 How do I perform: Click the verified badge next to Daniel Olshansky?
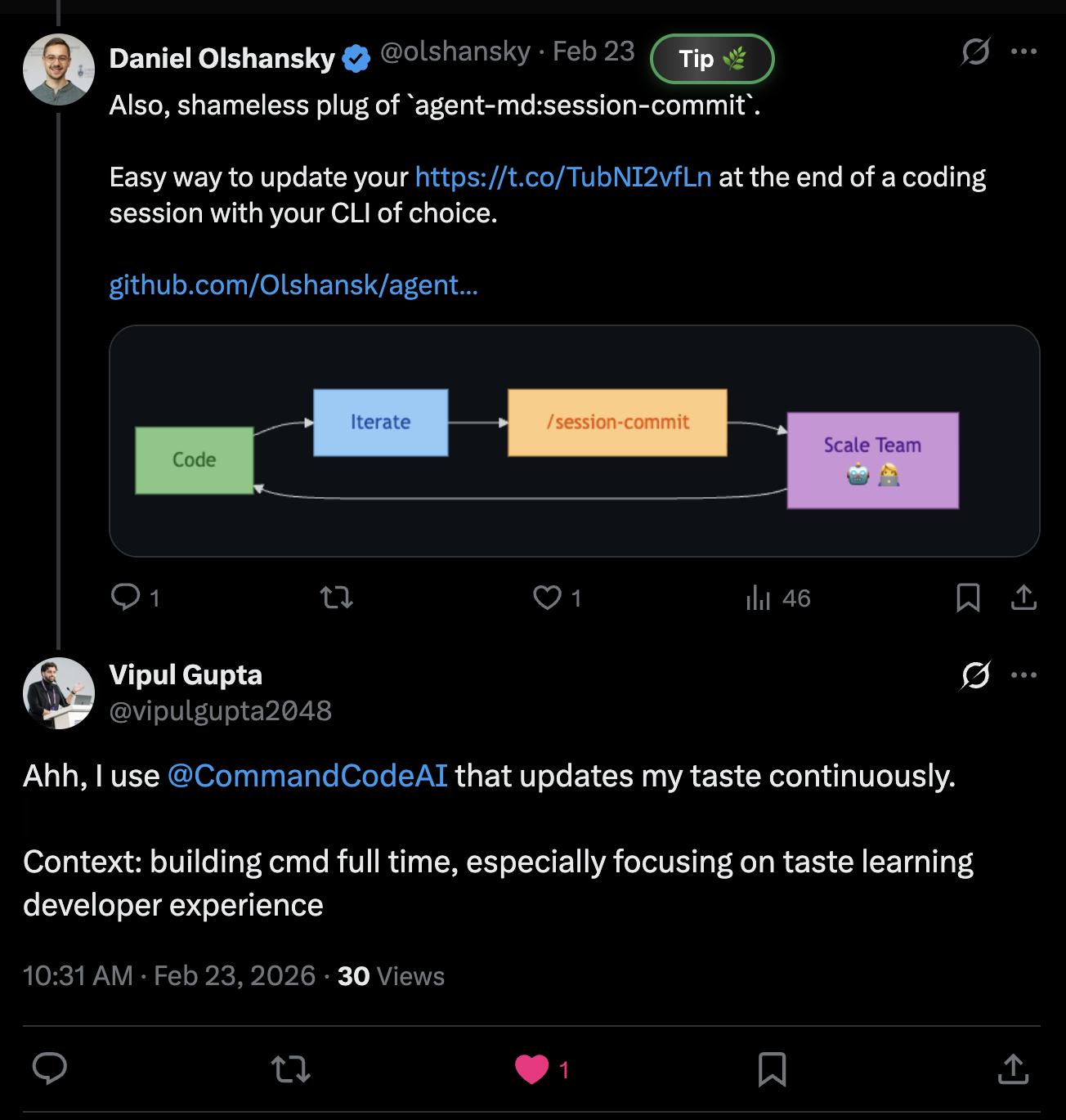pyautogui.click(x=355, y=57)
